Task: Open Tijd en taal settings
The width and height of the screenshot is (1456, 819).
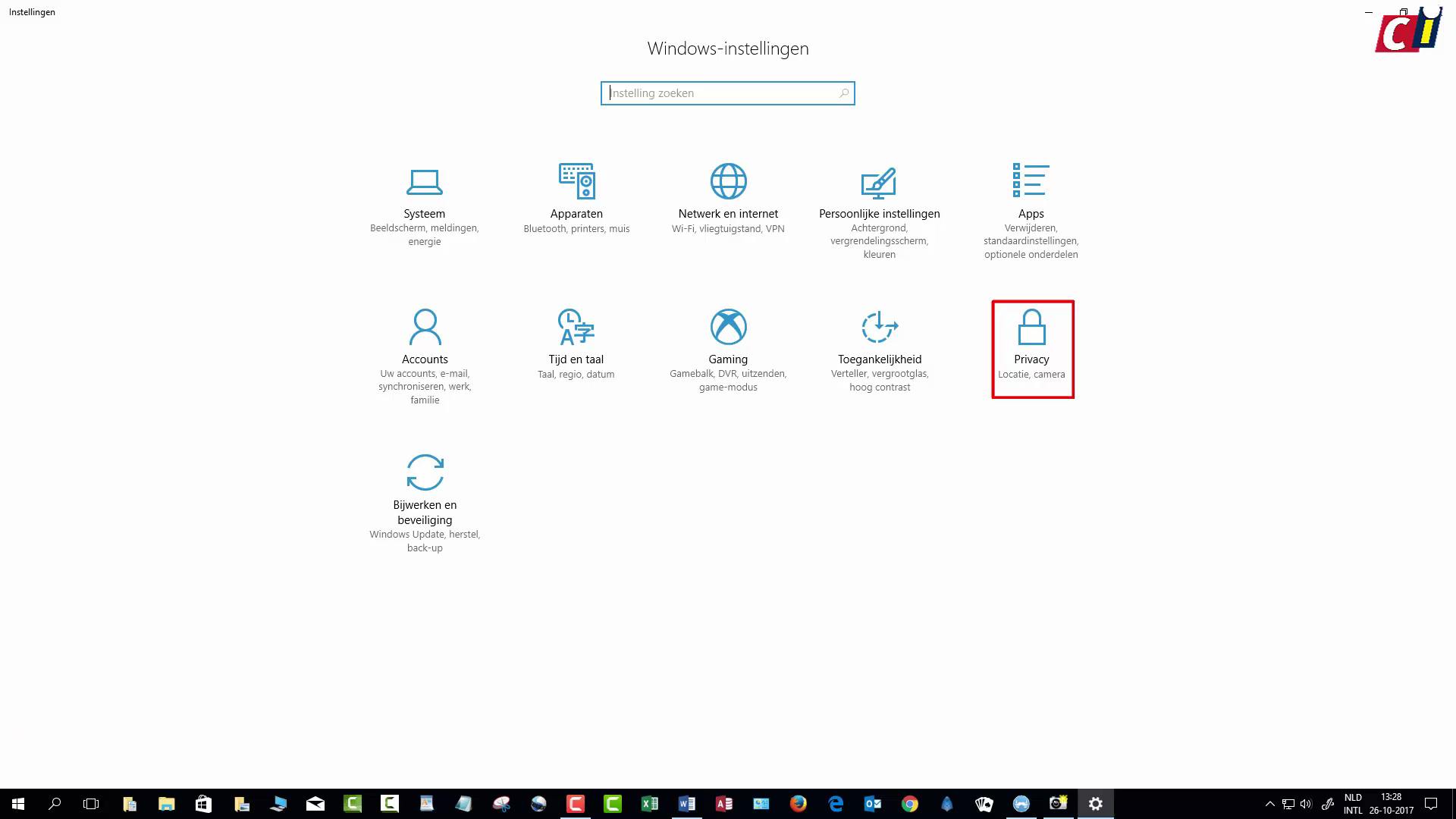Action: point(576,341)
